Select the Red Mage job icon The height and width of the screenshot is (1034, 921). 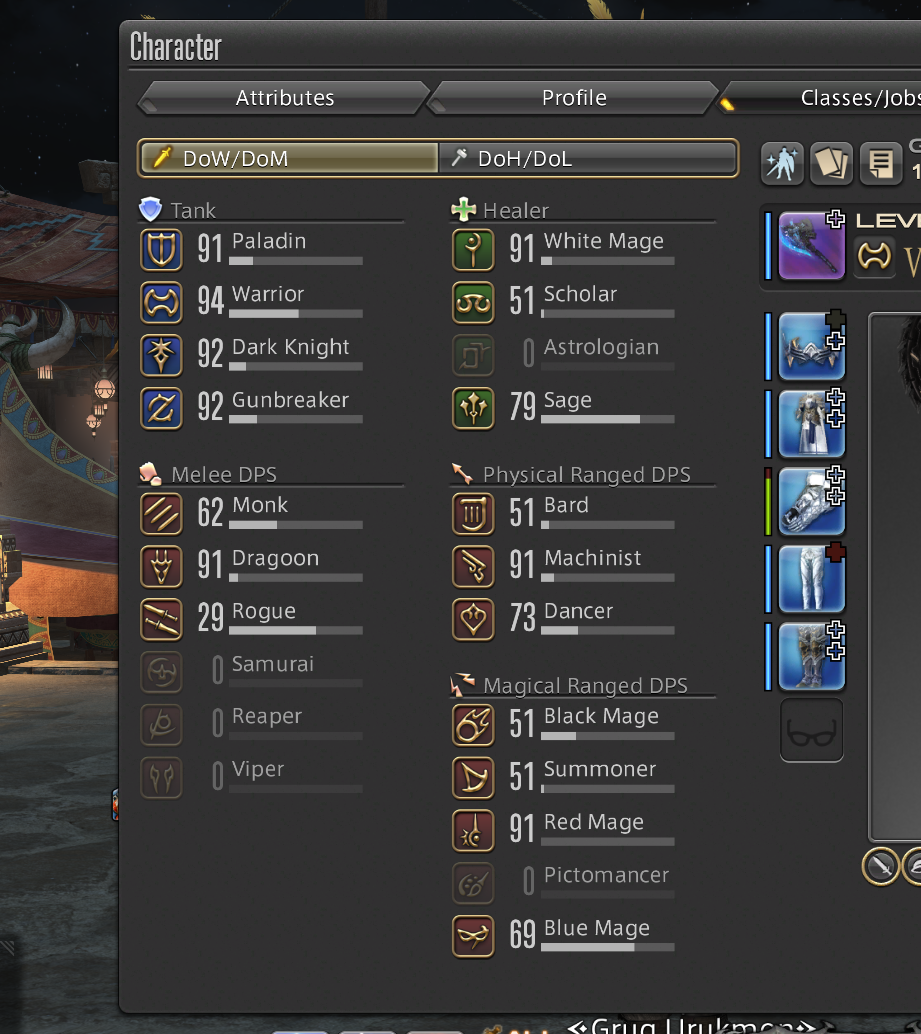(473, 830)
